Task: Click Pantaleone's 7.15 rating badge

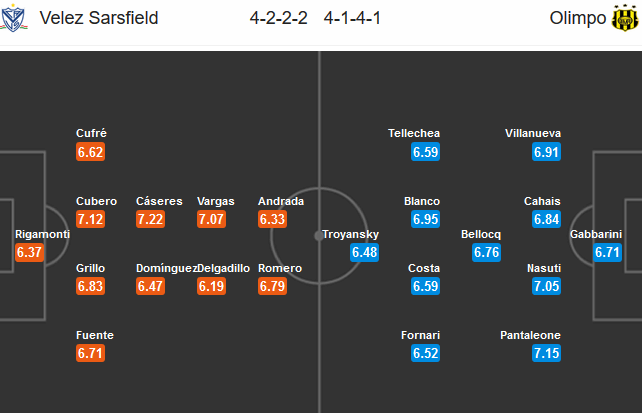Action: [547, 353]
